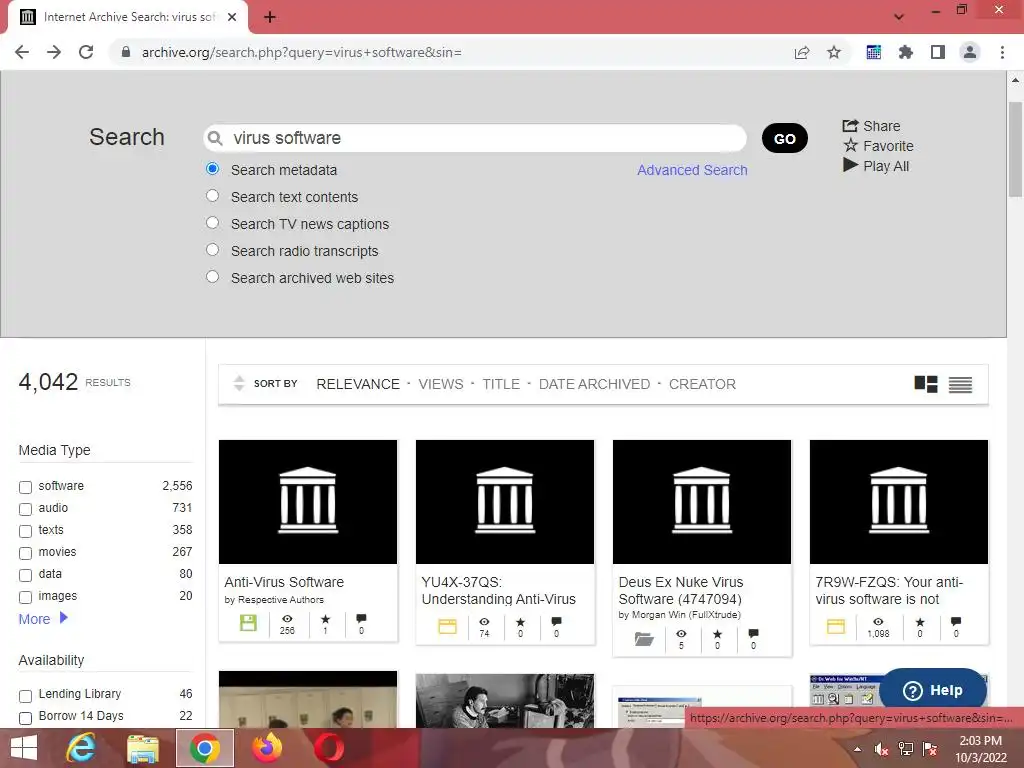The height and width of the screenshot is (768, 1024).
Task: Check the images media type filter
Action: (x=25, y=598)
